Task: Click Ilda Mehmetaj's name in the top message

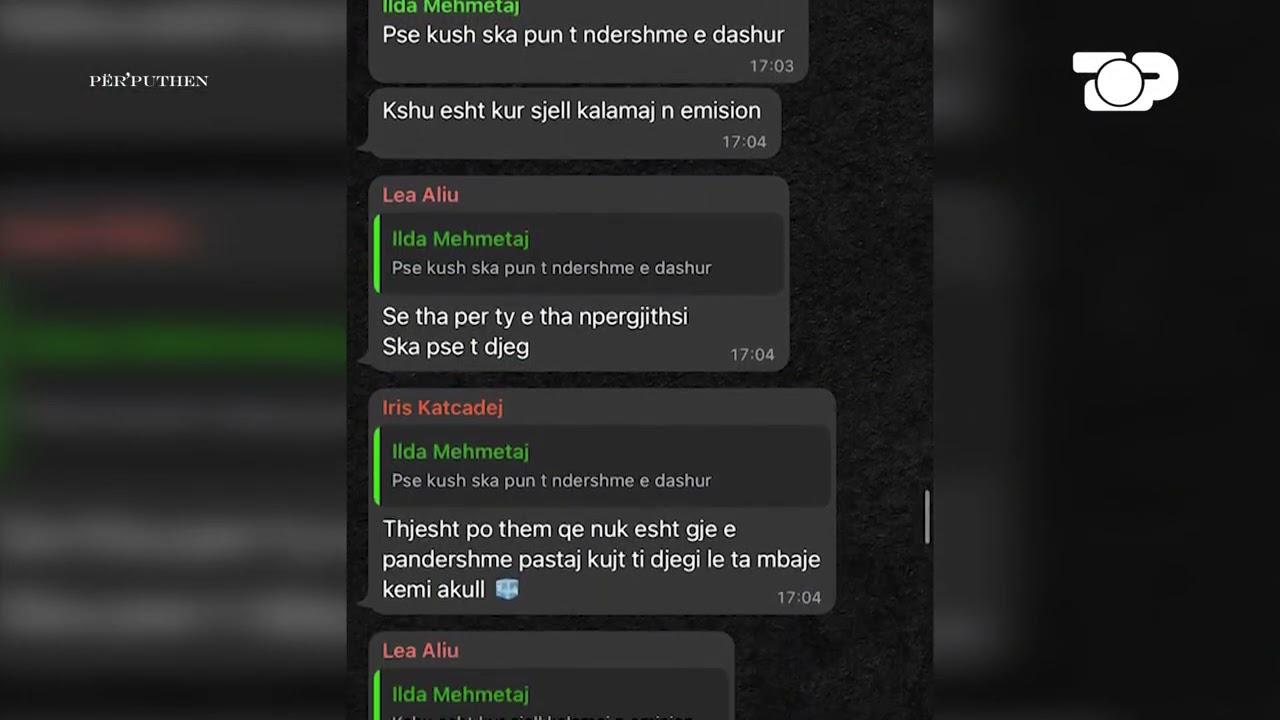Action: tap(450, 7)
